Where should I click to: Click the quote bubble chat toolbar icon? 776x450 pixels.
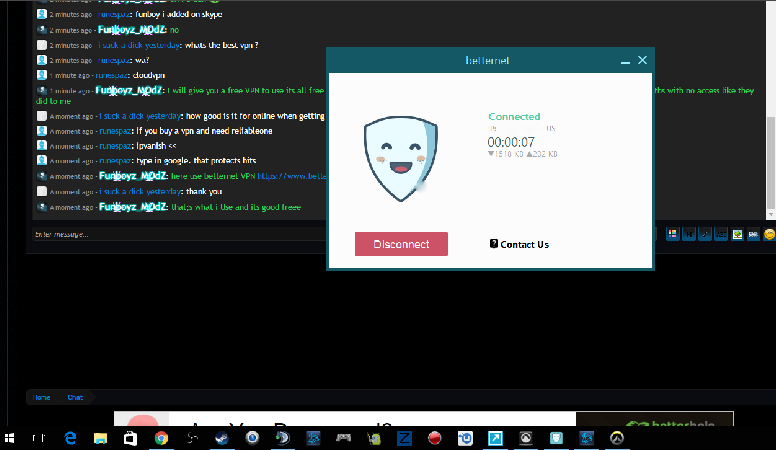753,234
